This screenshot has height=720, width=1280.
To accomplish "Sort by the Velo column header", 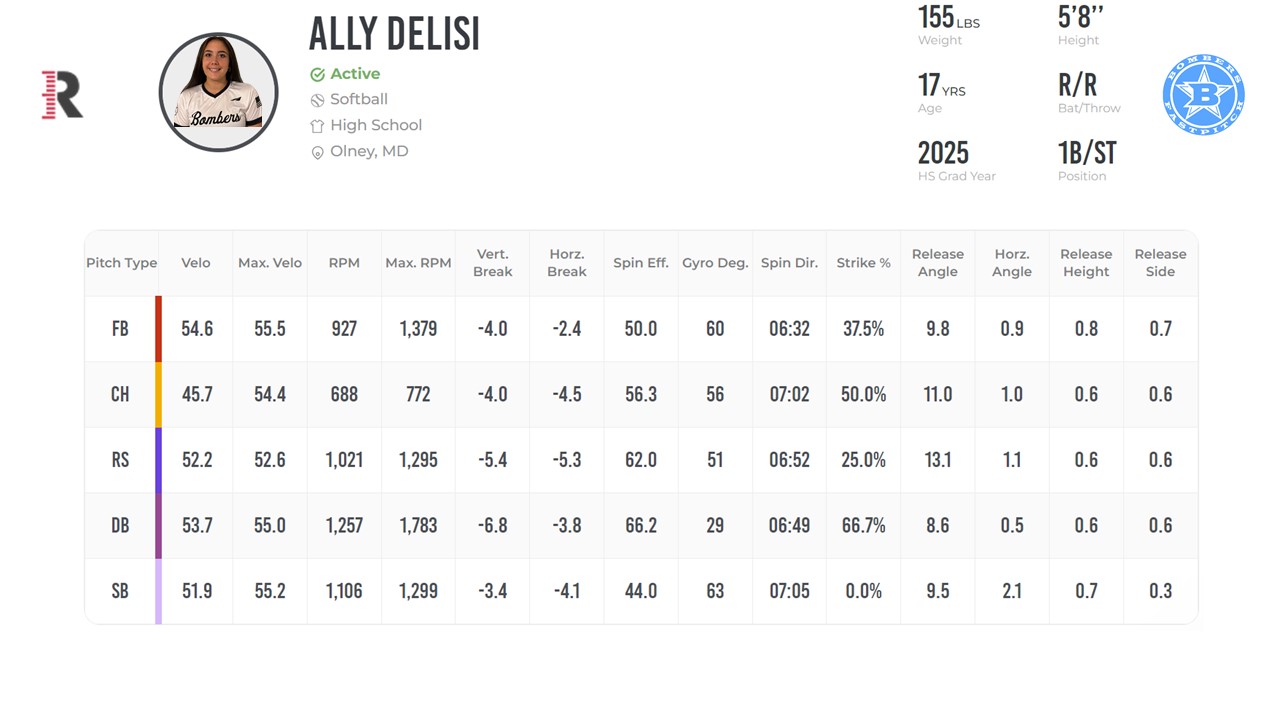I will (196, 263).
